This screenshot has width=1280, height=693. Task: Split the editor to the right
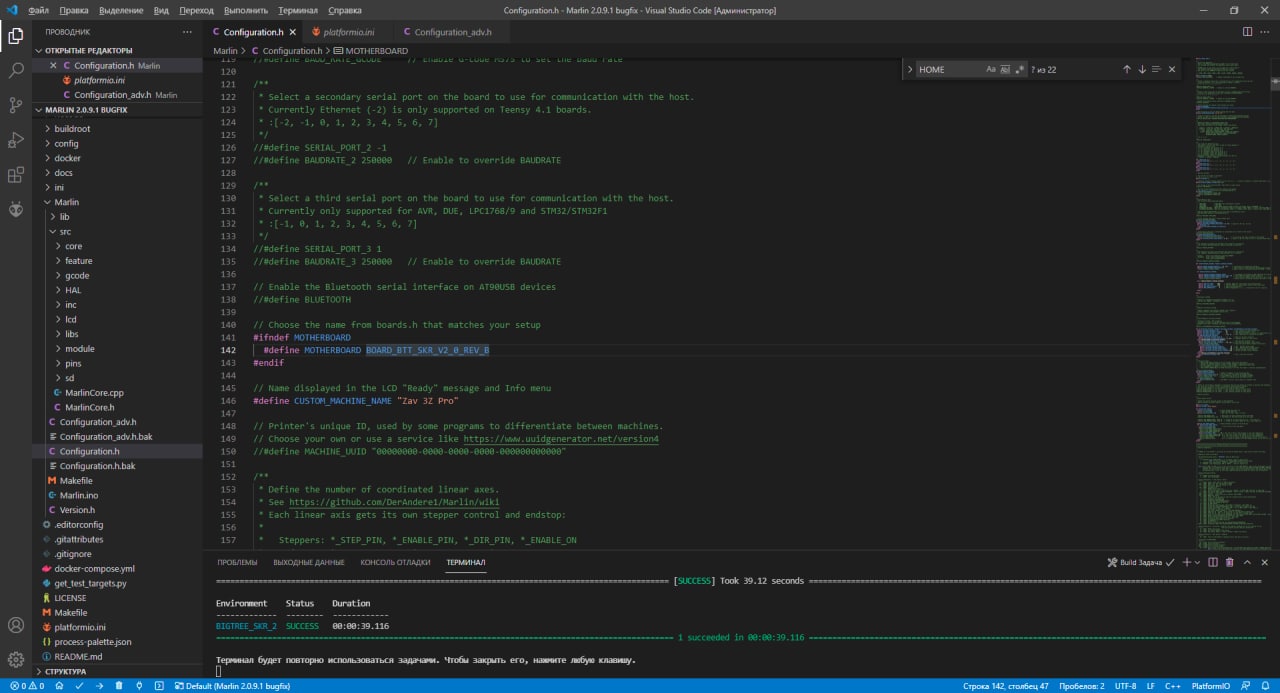point(1247,32)
